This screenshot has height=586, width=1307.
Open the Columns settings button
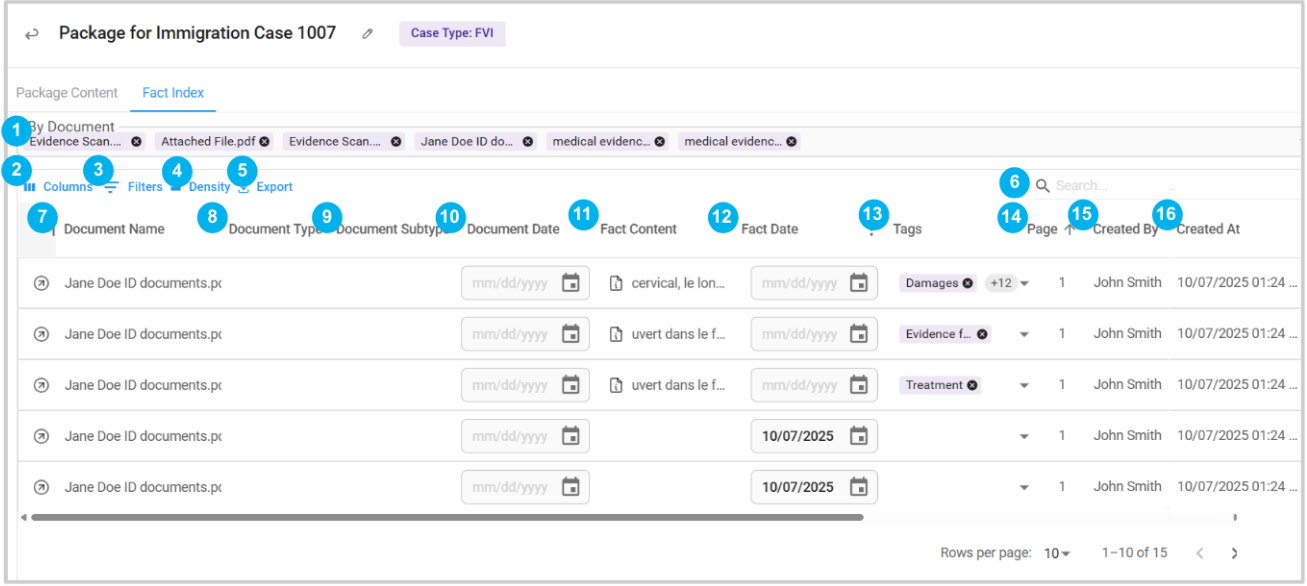(x=59, y=187)
